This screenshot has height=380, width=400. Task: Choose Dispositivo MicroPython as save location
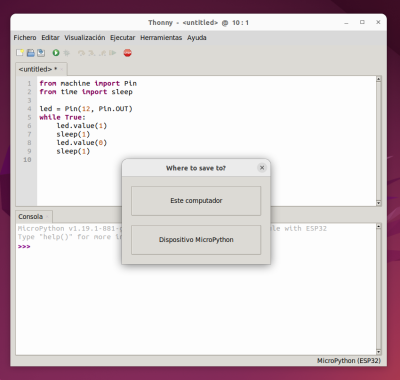[x=196, y=240]
